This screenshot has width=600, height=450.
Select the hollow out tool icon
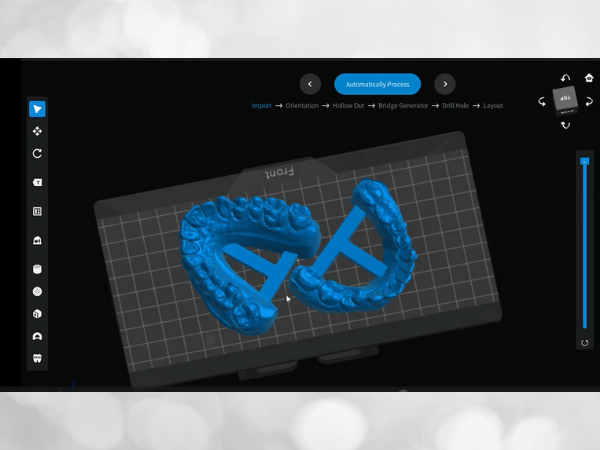37,241
